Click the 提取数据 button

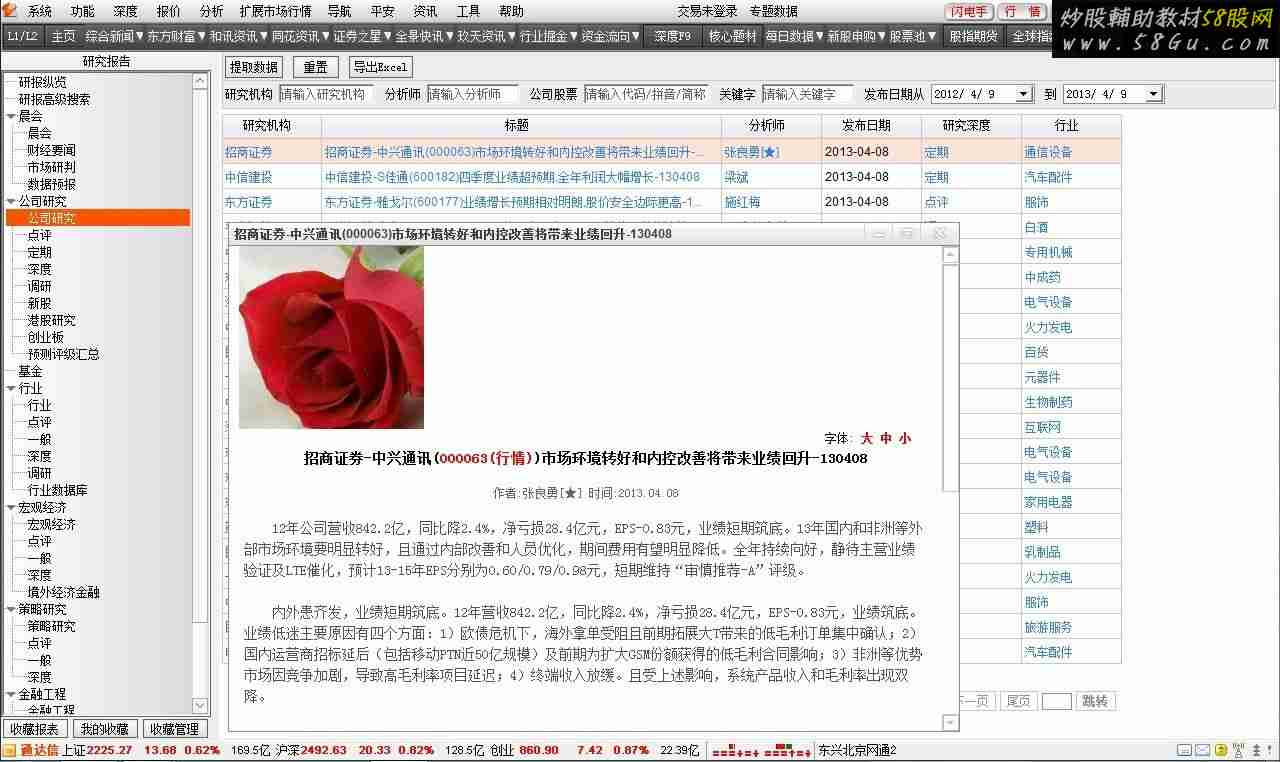click(253, 67)
